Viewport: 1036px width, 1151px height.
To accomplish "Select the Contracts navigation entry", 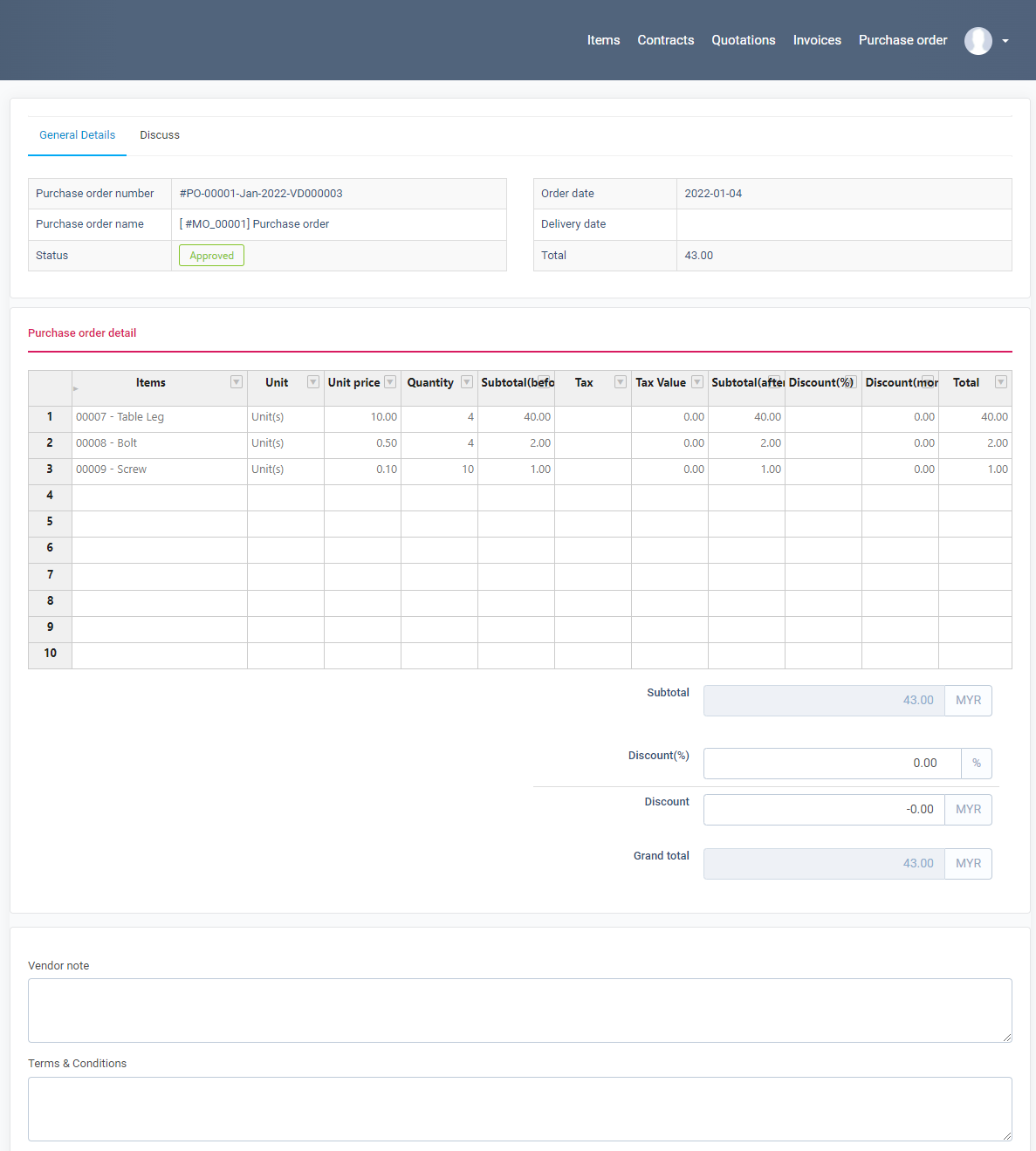I will coord(665,40).
